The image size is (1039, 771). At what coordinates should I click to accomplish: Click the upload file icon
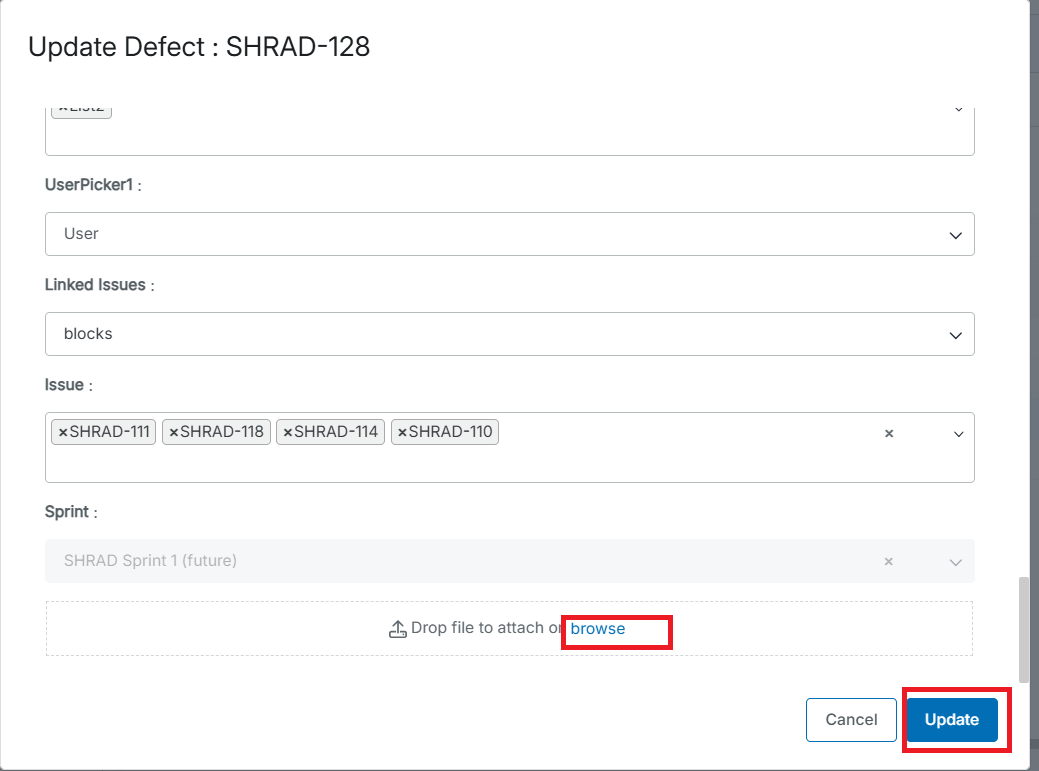pyautogui.click(x=397, y=629)
